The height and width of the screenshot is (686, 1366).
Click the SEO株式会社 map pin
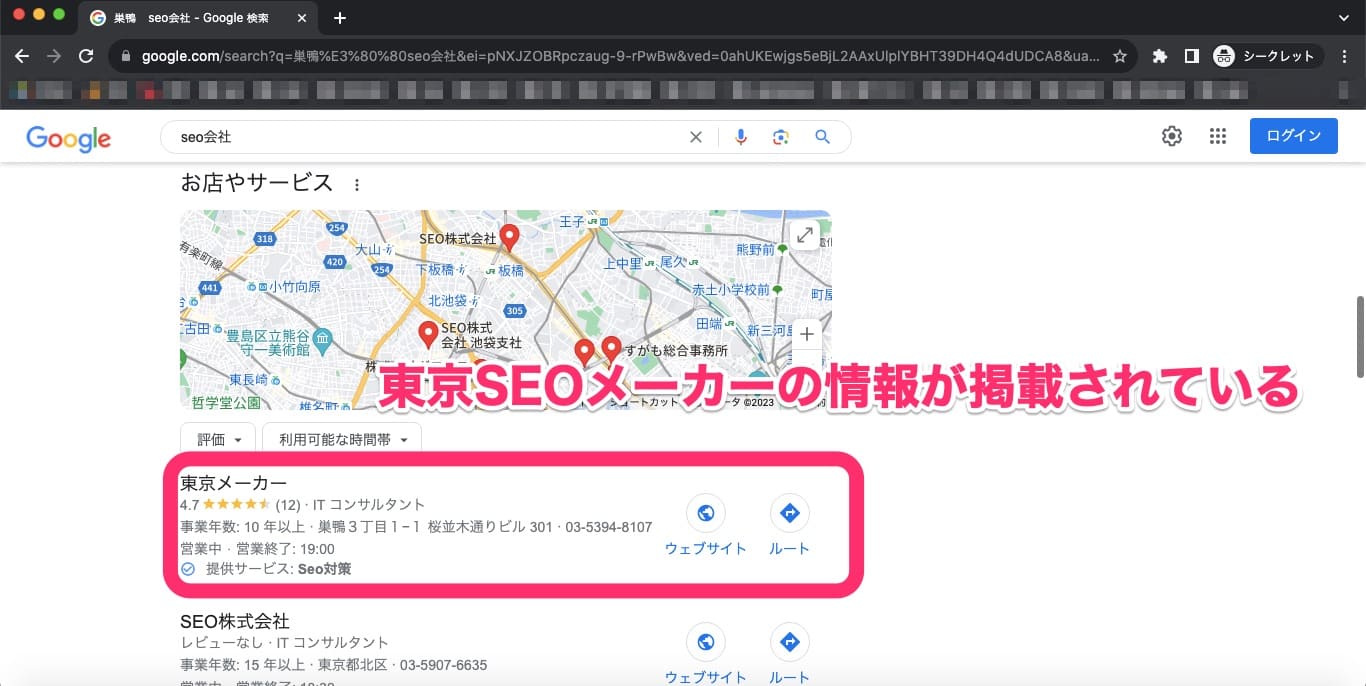coord(509,238)
